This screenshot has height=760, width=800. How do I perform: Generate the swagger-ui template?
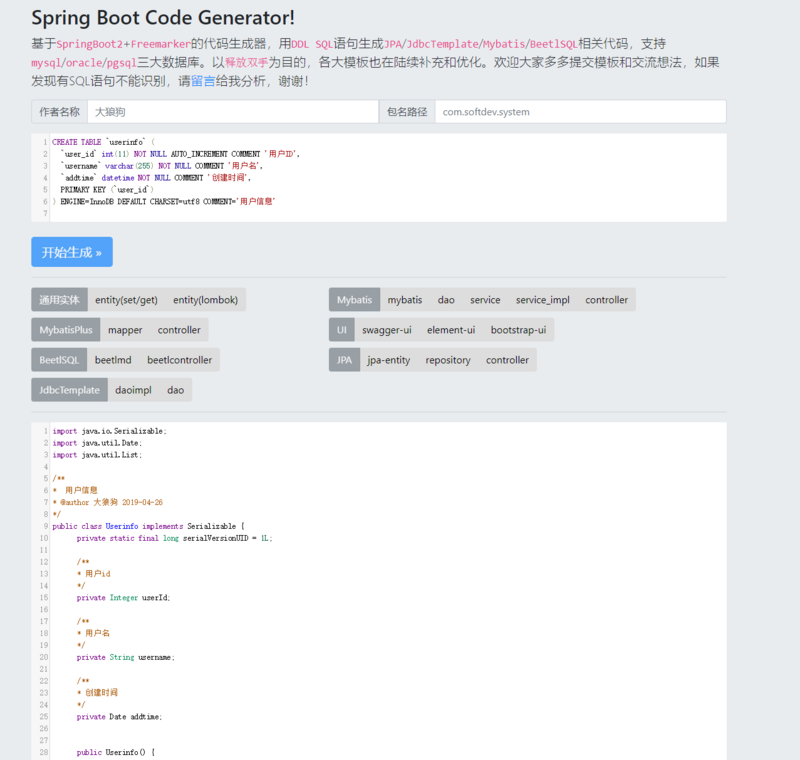pyautogui.click(x=387, y=330)
